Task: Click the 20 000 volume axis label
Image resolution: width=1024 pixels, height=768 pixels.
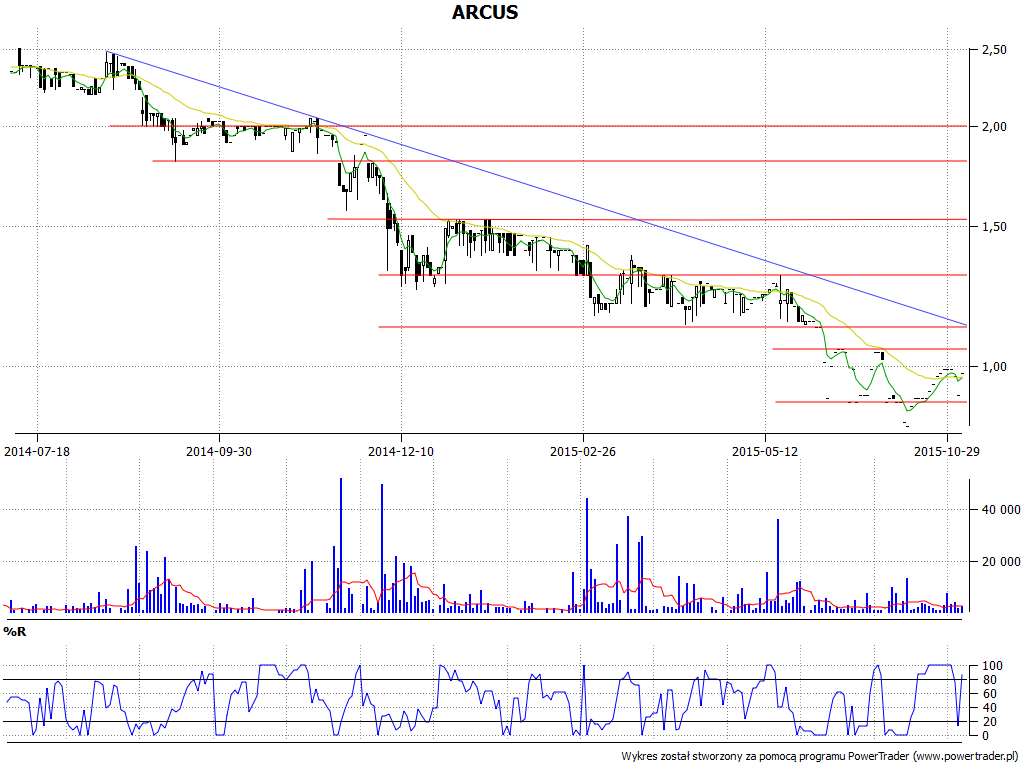Action: coord(1000,562)
